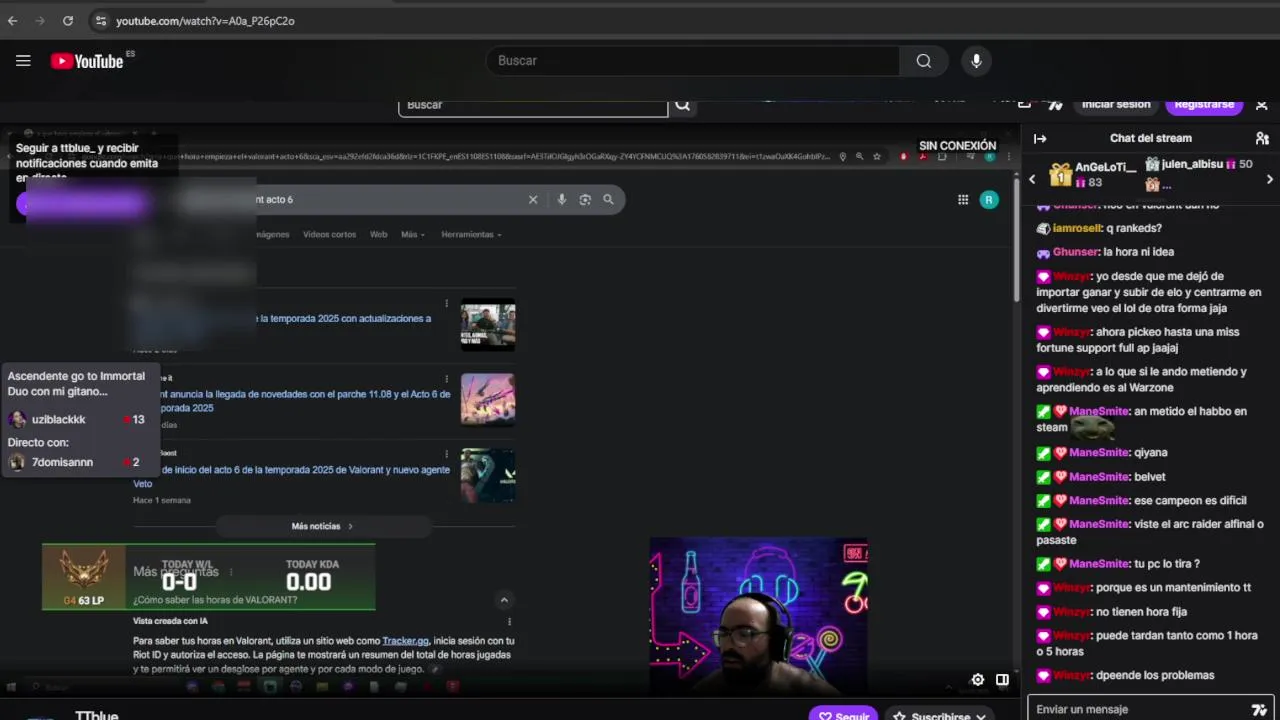
Task: Click the YouTube search magnifier button
Action: tap(924, 61)
